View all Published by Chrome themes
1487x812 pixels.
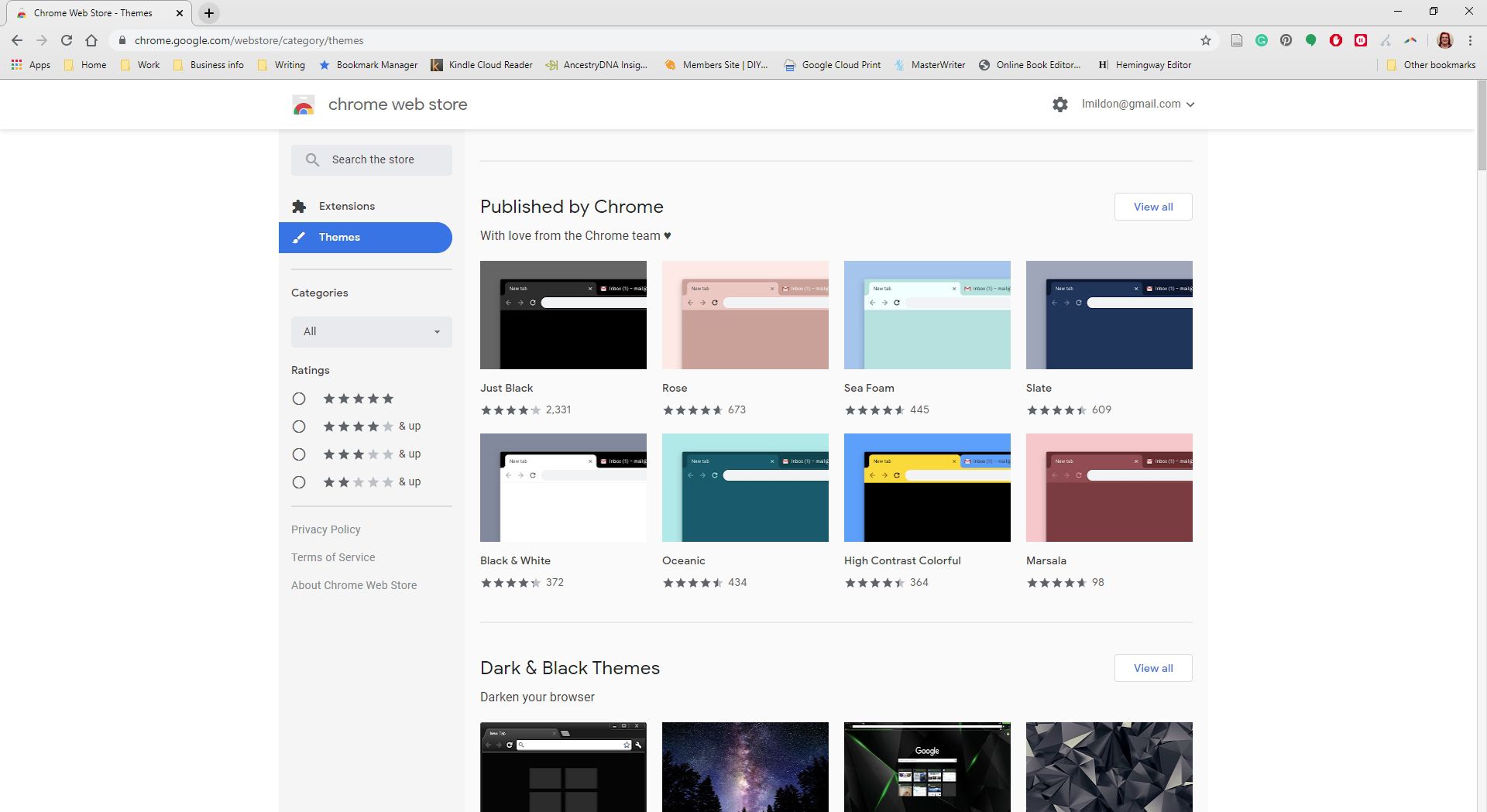pyautogui.click(x=1153, y=207)
